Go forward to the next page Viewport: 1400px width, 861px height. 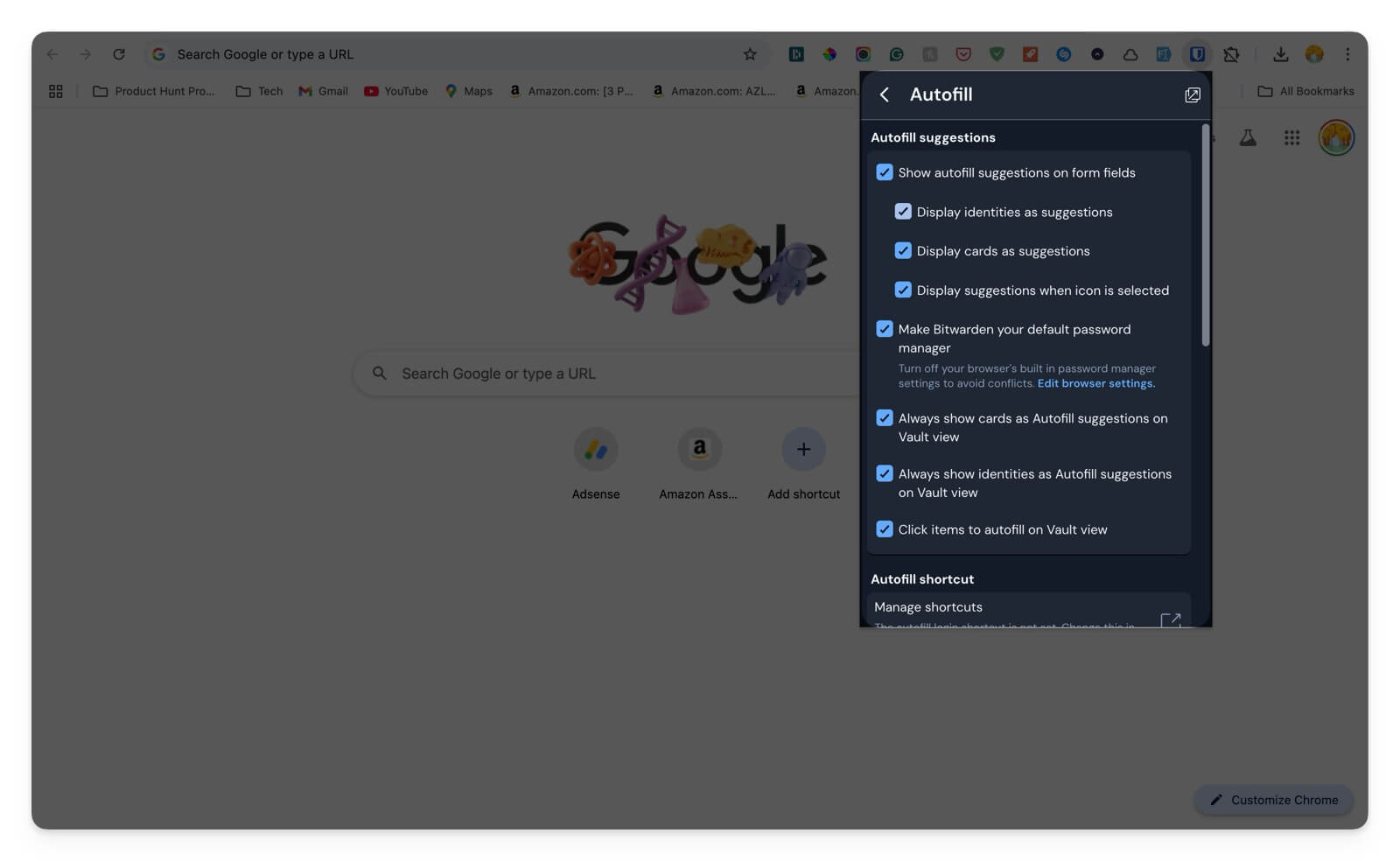[85, 54]
